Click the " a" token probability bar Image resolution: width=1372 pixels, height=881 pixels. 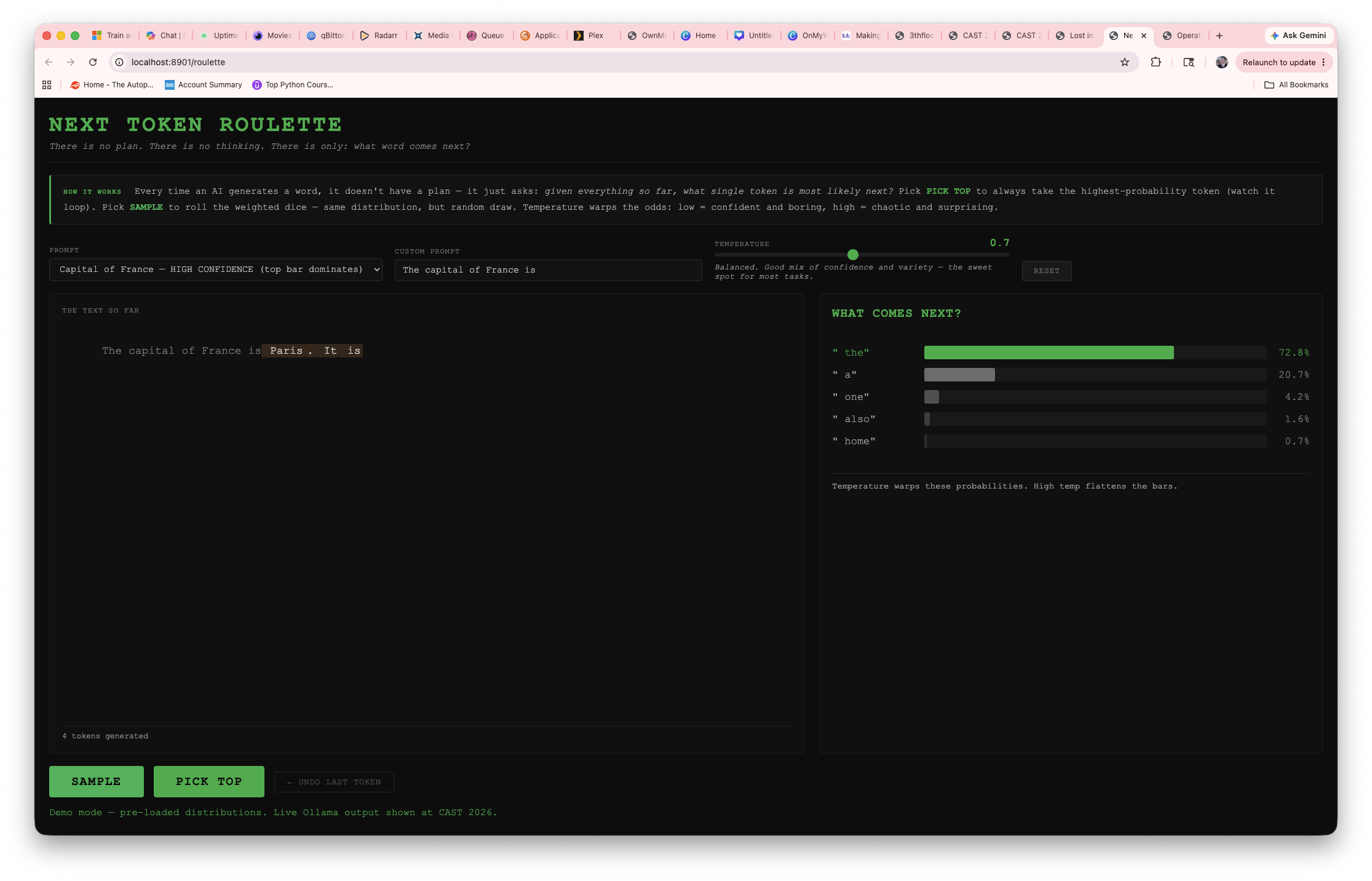[1095, 375]
